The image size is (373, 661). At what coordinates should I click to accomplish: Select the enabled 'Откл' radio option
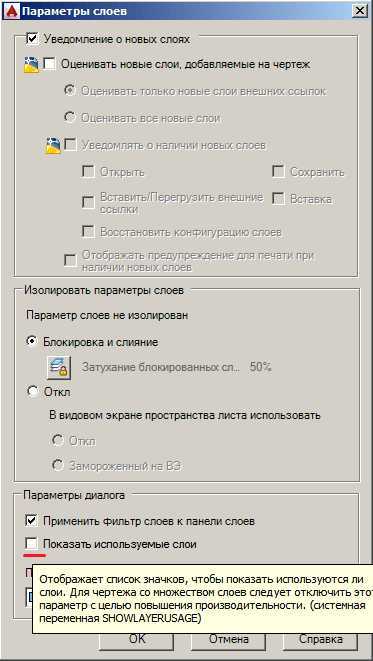[32, 392]
